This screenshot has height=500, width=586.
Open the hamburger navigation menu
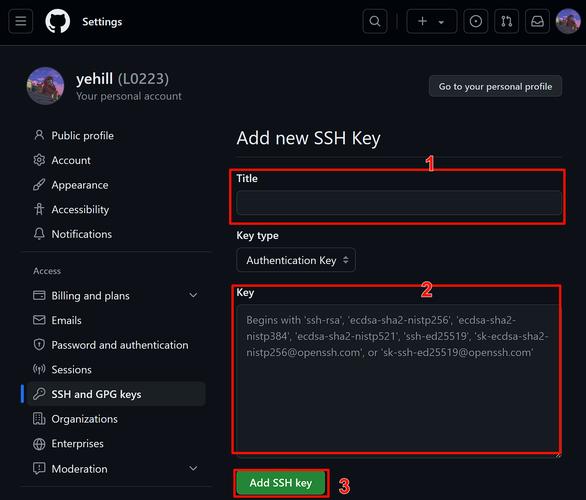tap(21, 21)
